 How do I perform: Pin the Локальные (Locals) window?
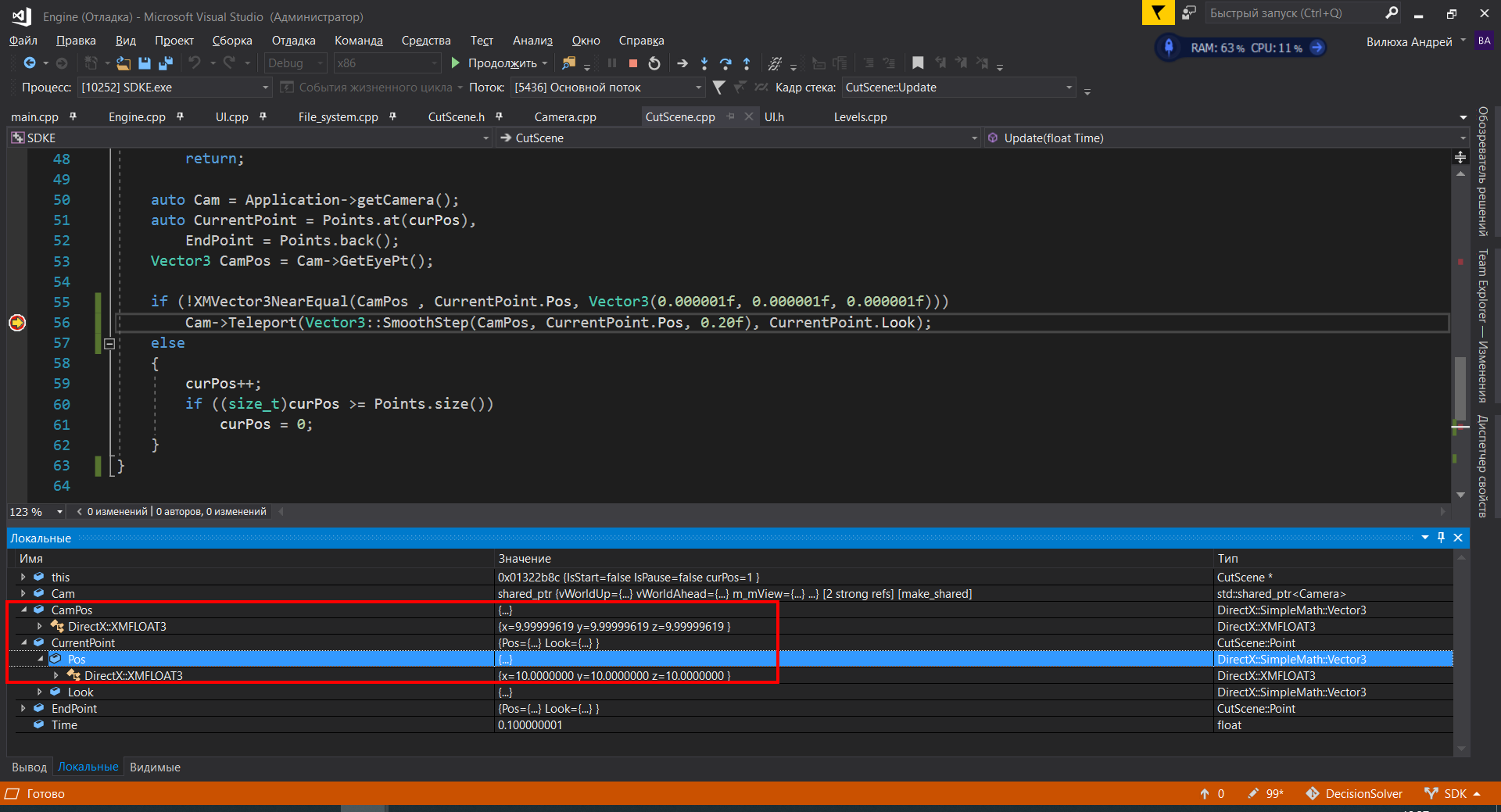pyautogui.click(x=1441, y=538)
